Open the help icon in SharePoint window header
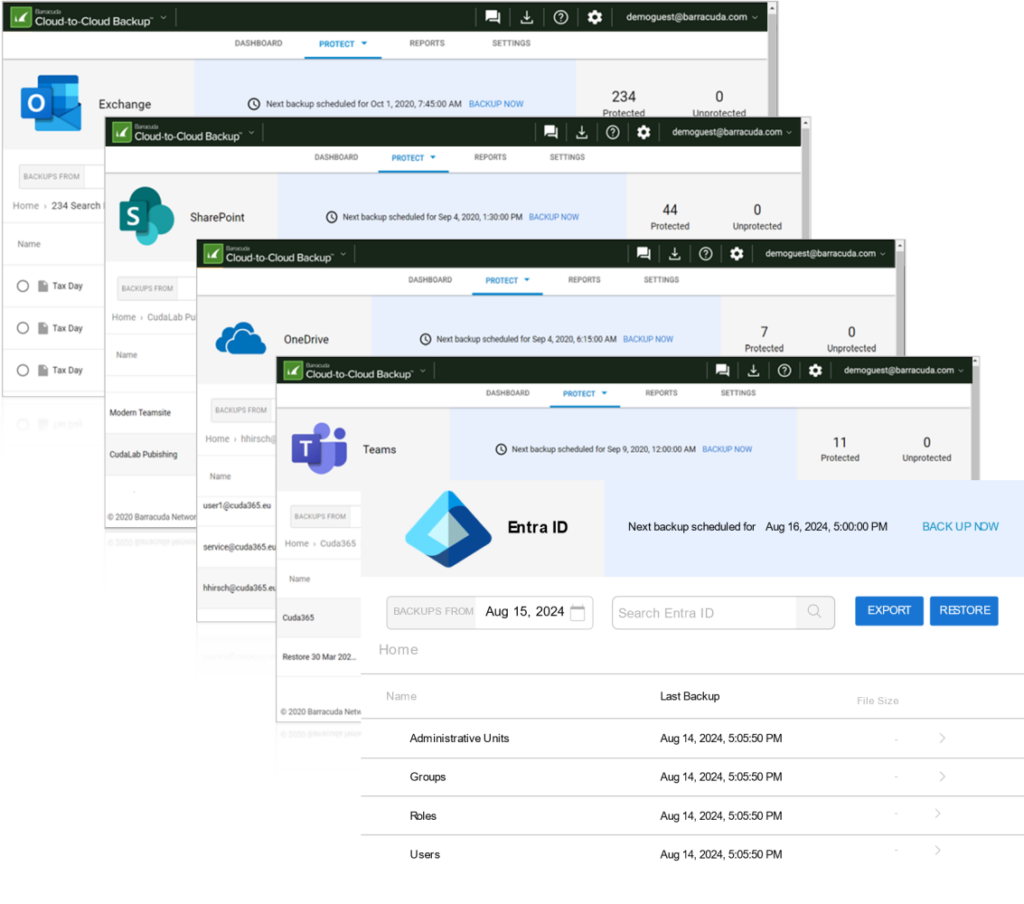 613,133
